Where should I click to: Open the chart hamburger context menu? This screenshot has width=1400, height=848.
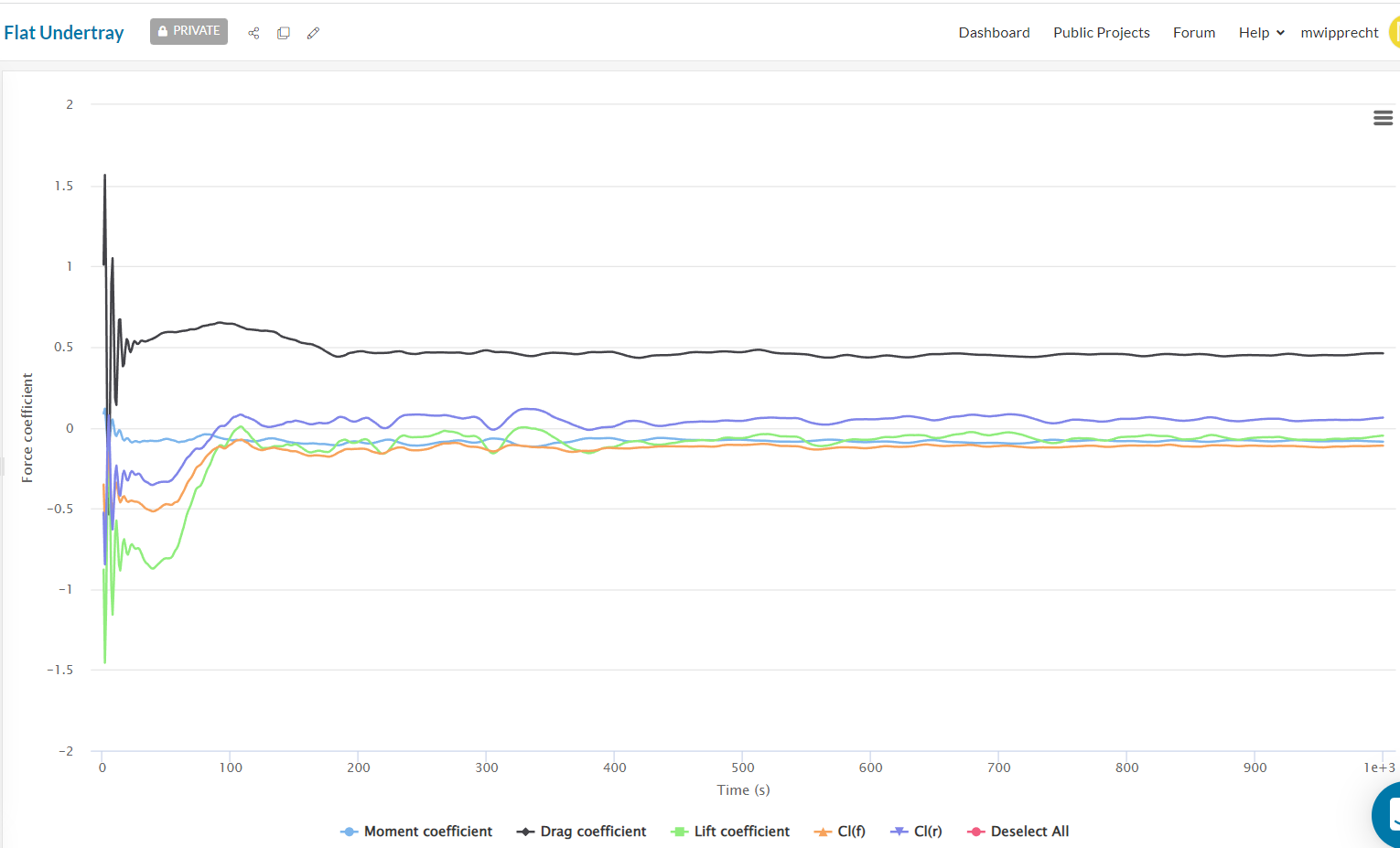click(1383, 118)
